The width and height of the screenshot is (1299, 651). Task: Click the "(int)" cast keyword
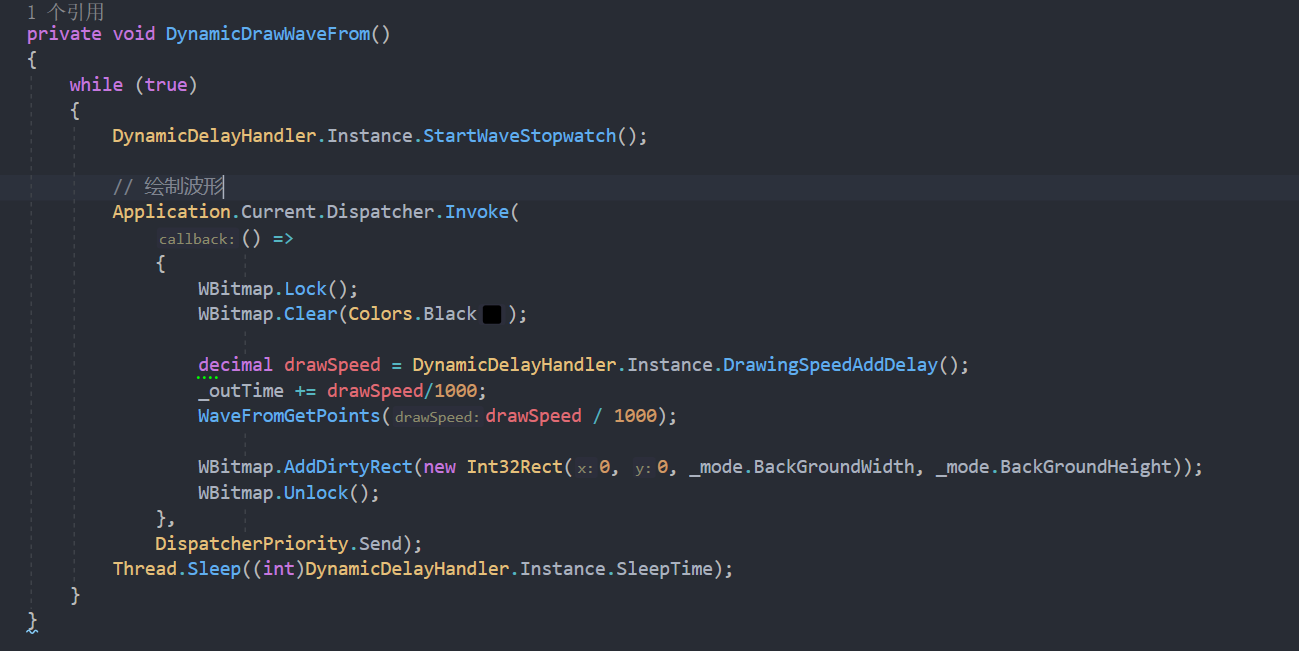click(278, 569)
